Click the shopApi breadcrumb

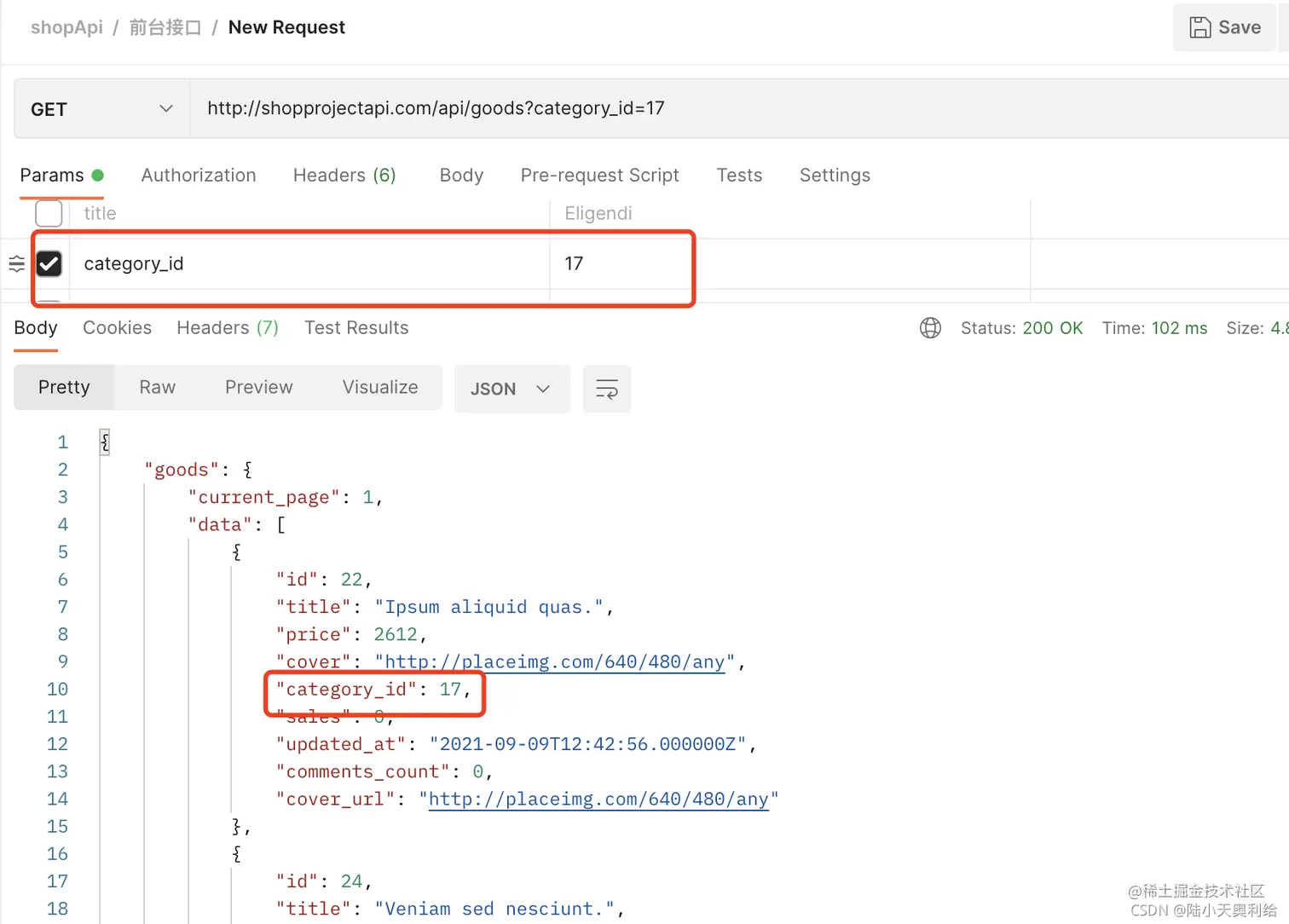click(x=66, y=27)
